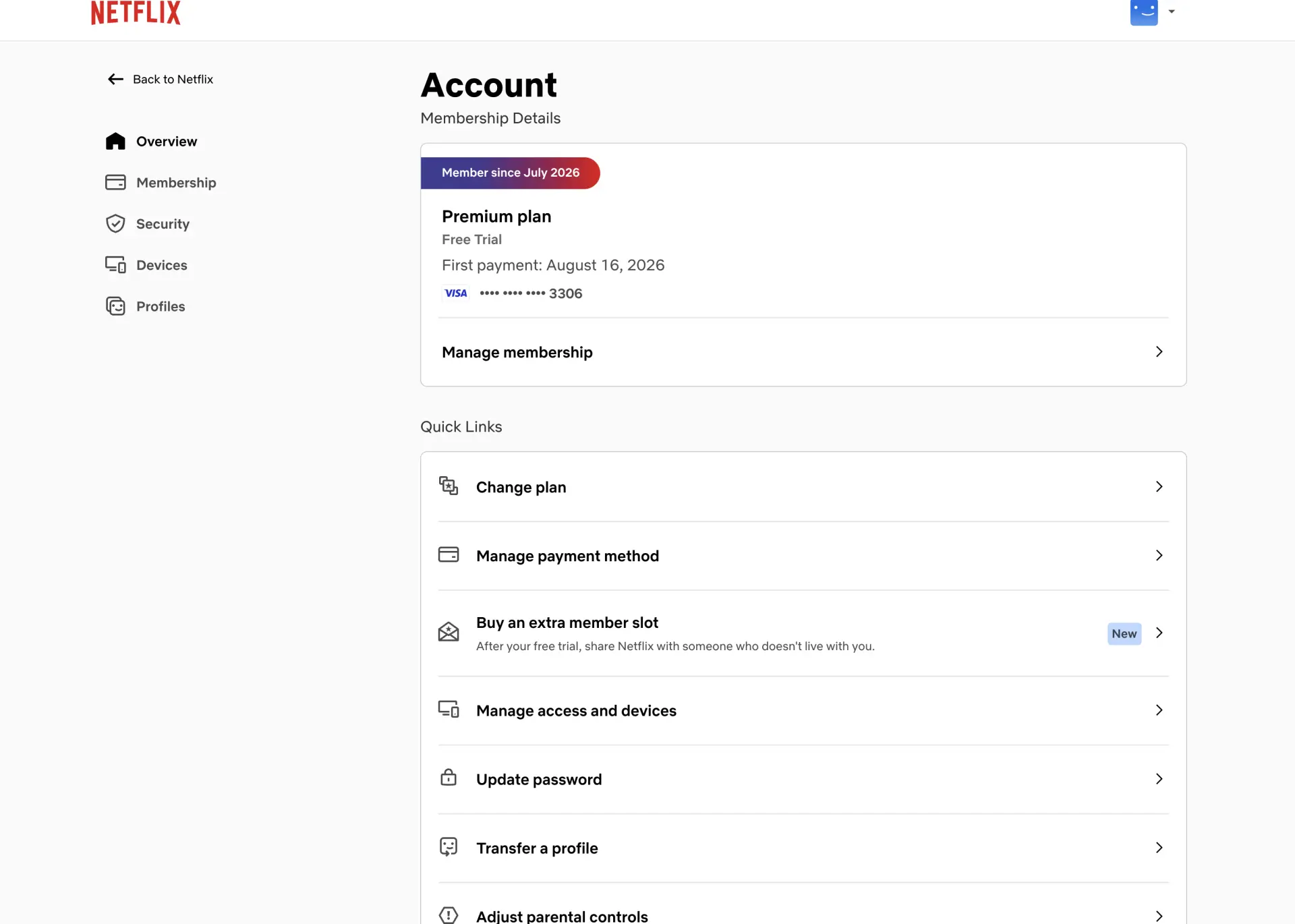Open Buy an extra member slot
Viewport: 1295px width, 924px height.
(803, 633)
